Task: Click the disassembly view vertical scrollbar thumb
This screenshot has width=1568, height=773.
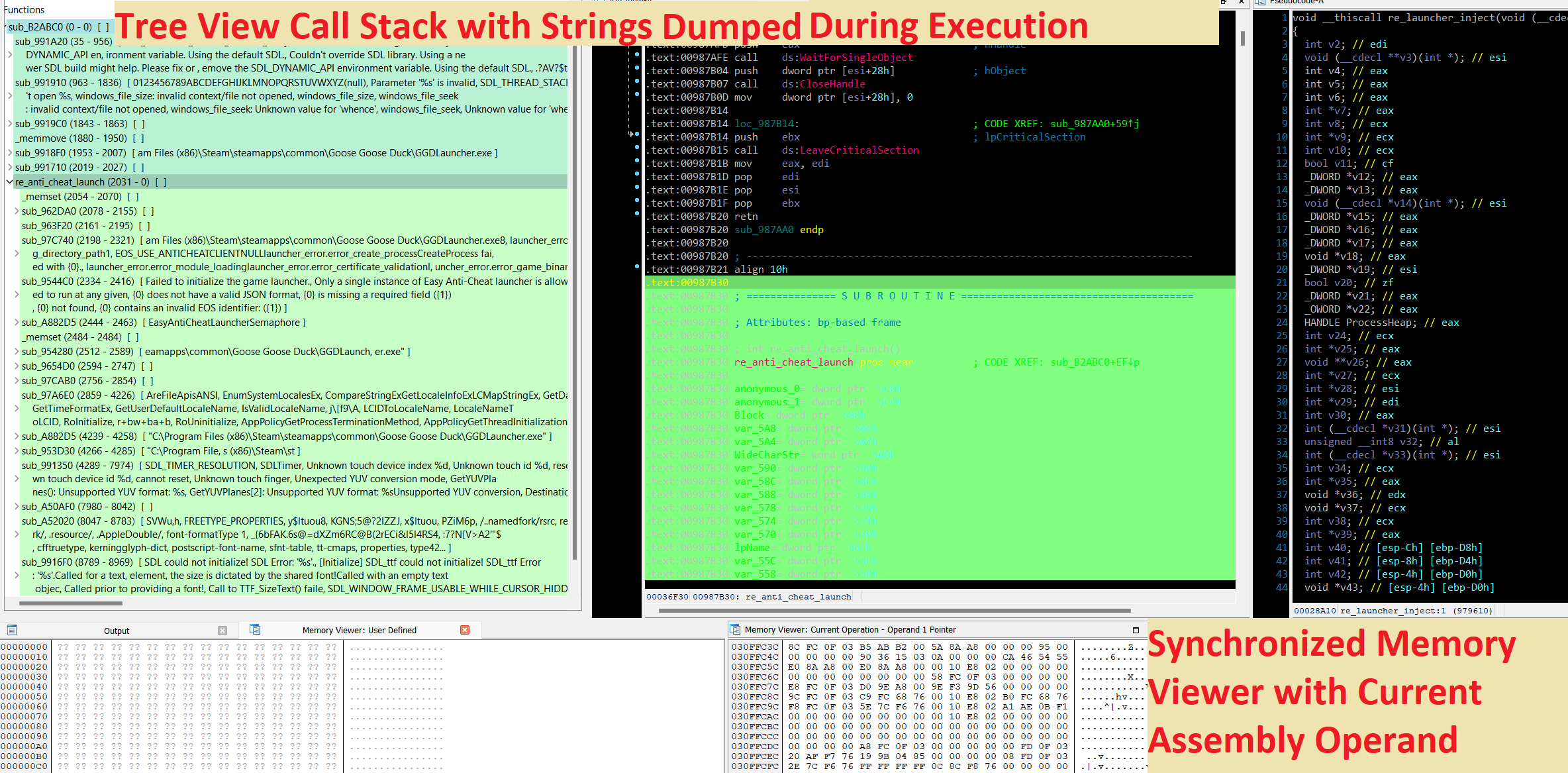Action: [x=1242, y=38]
